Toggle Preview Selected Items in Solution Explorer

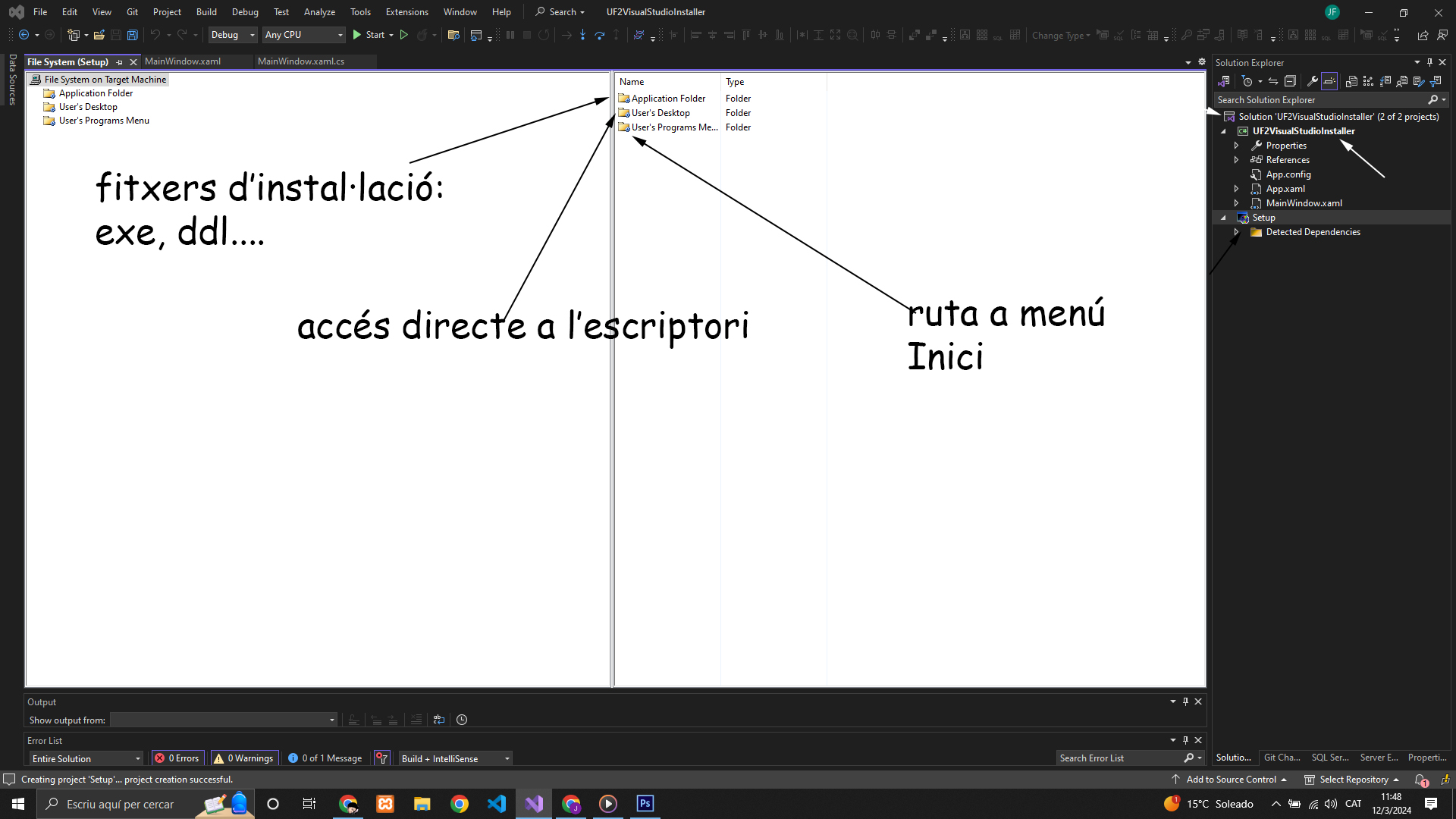(1329, 81)
